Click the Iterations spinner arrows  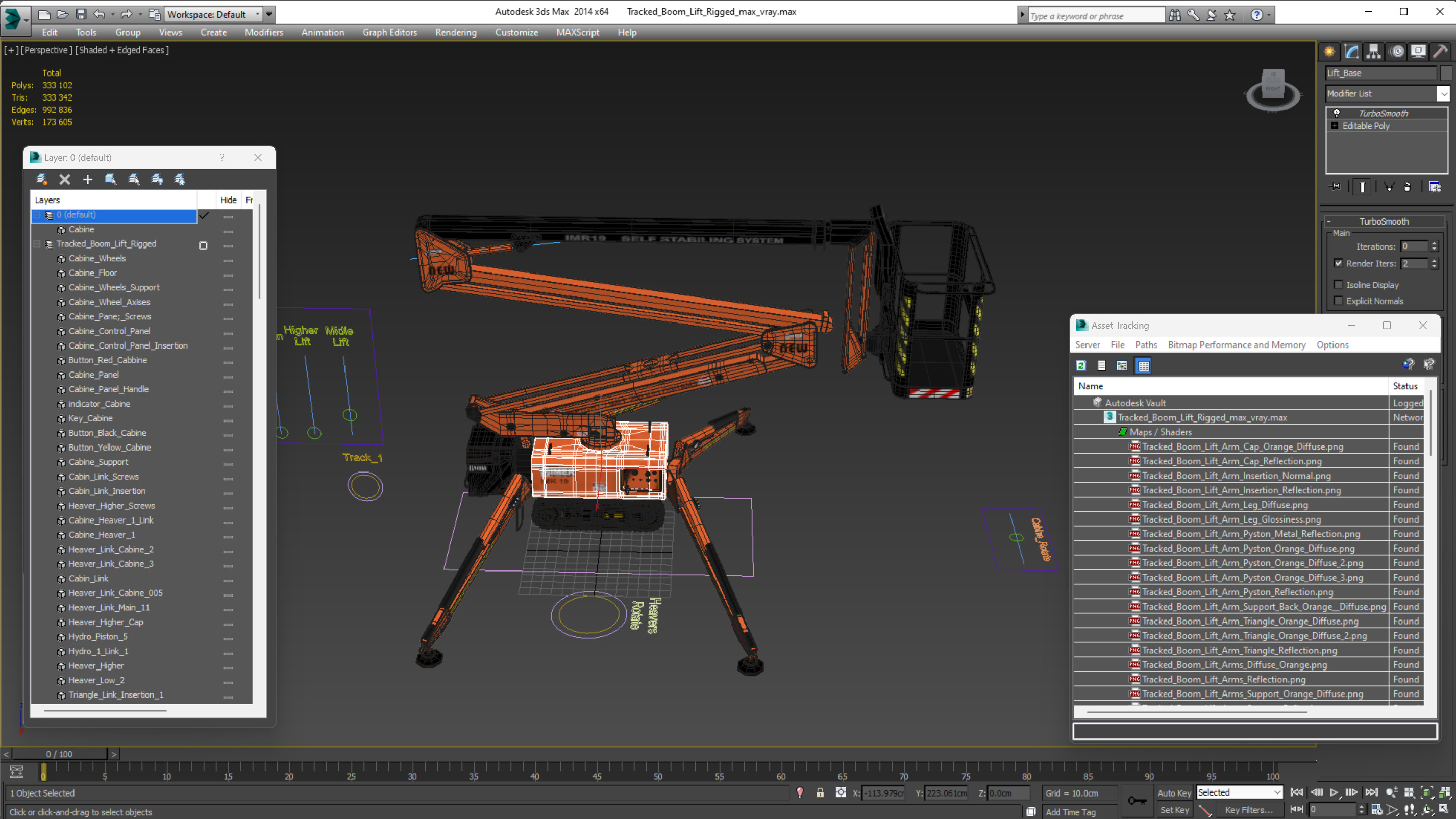[x=1434, y=246]
